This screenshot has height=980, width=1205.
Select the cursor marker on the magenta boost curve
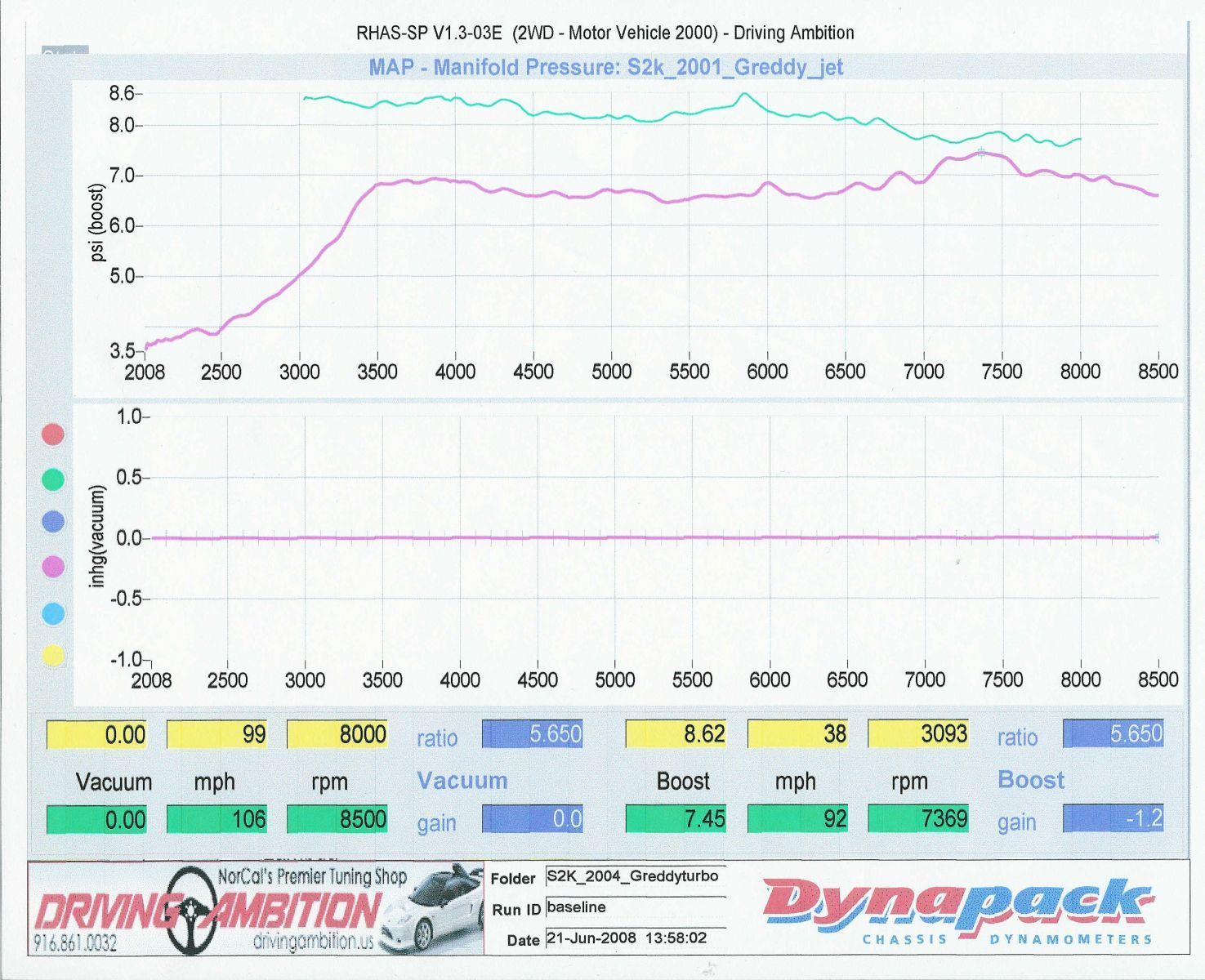point(981,153)
